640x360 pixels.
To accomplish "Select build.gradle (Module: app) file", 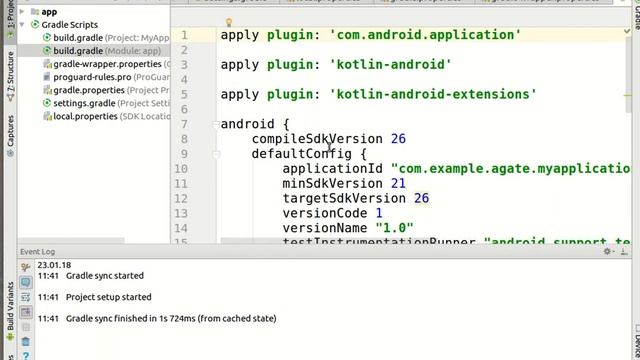I will (x=102, y=51).
